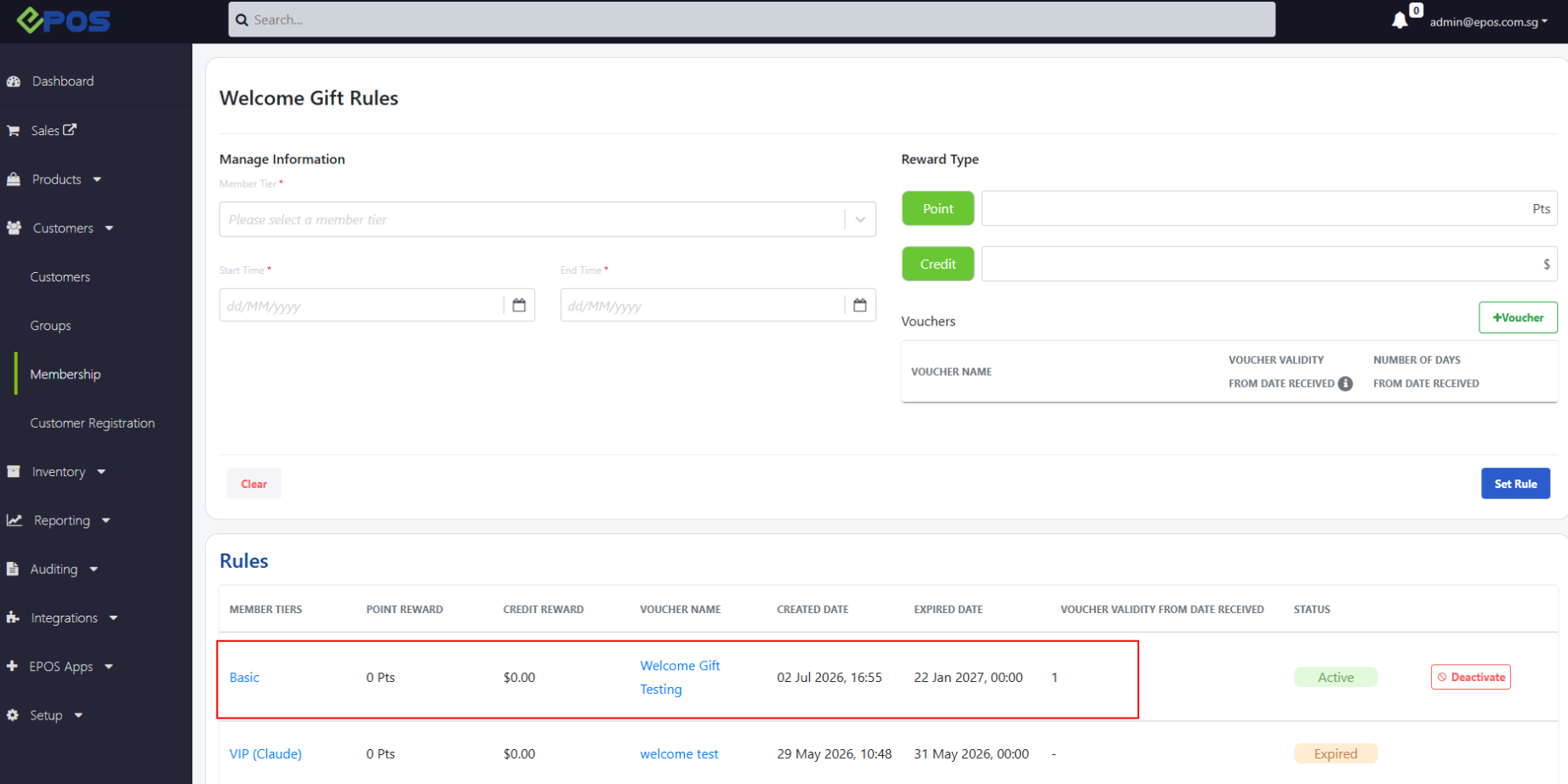Add a voucher with +Voucher
The image size is (1568, 784).
click(1518, 317)
